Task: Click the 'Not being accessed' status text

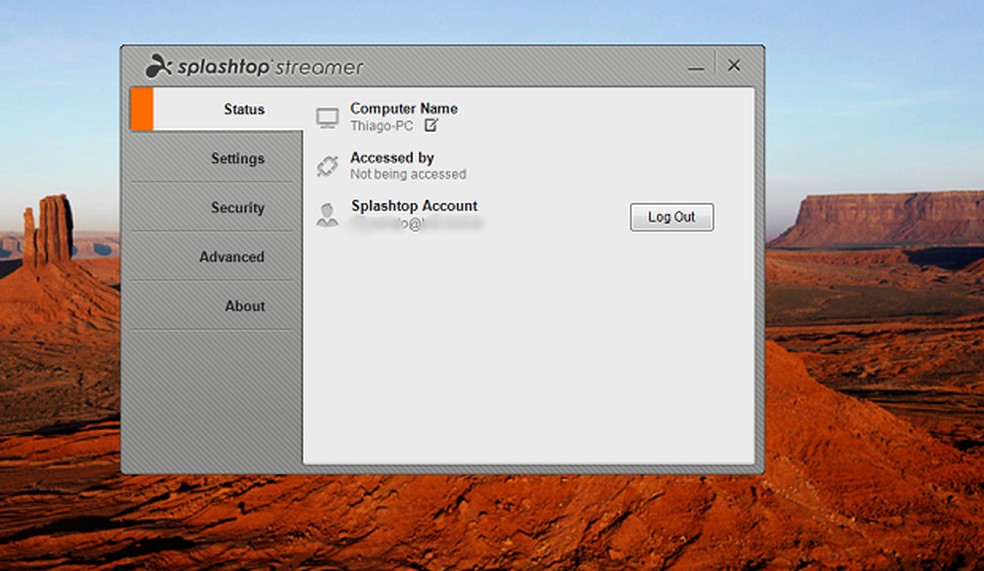Action: point(408,174)
